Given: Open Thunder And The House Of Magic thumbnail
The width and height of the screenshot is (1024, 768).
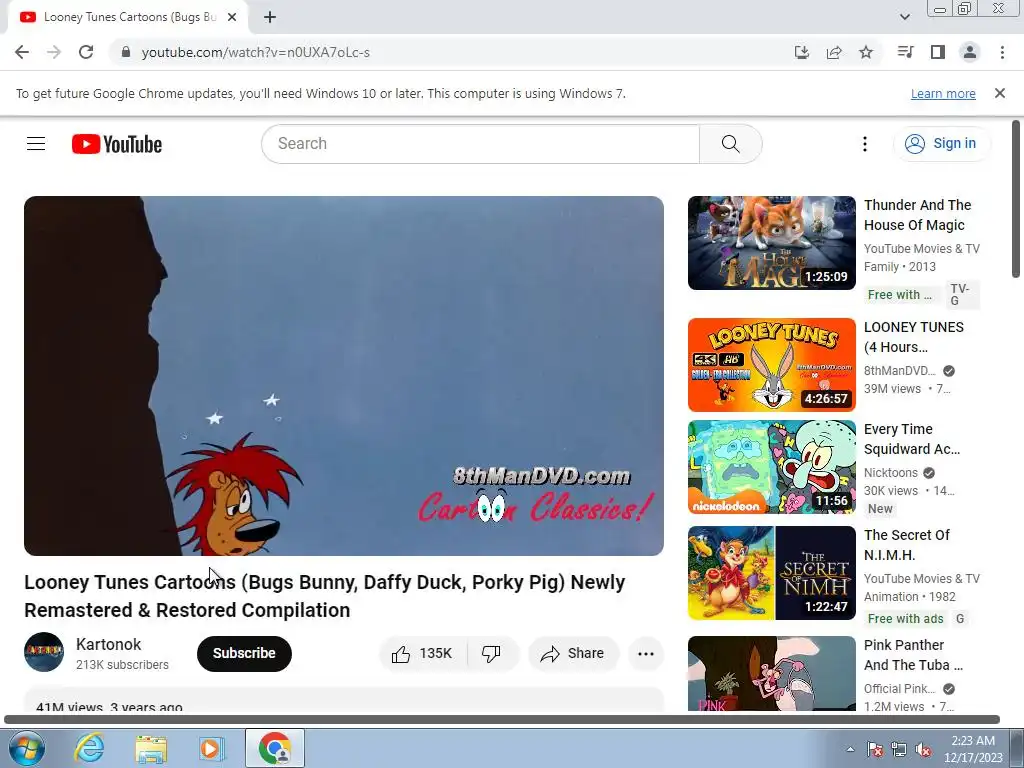Looking at the screenshot, I should click(771, 243).
